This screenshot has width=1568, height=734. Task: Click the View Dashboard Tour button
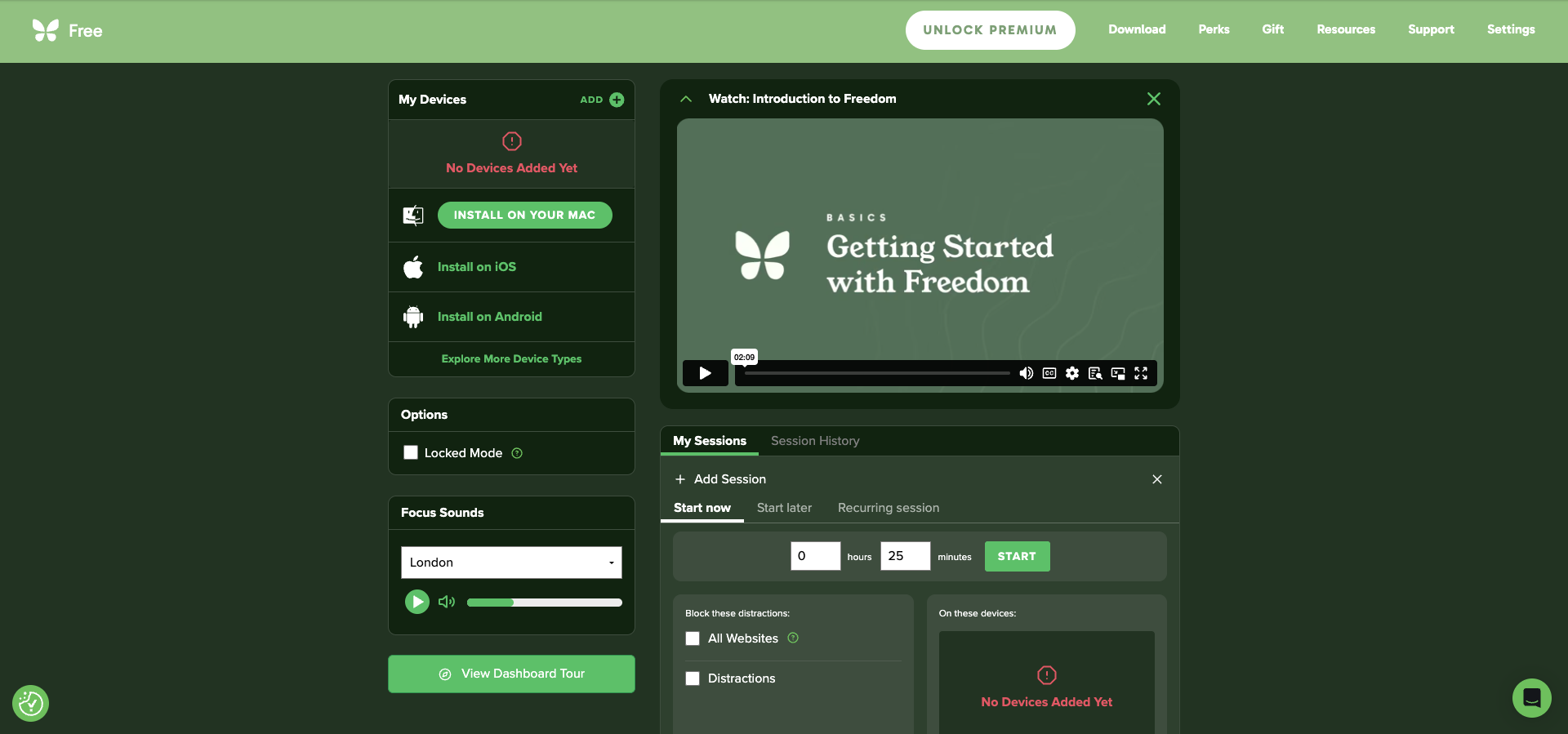[511, 674]
